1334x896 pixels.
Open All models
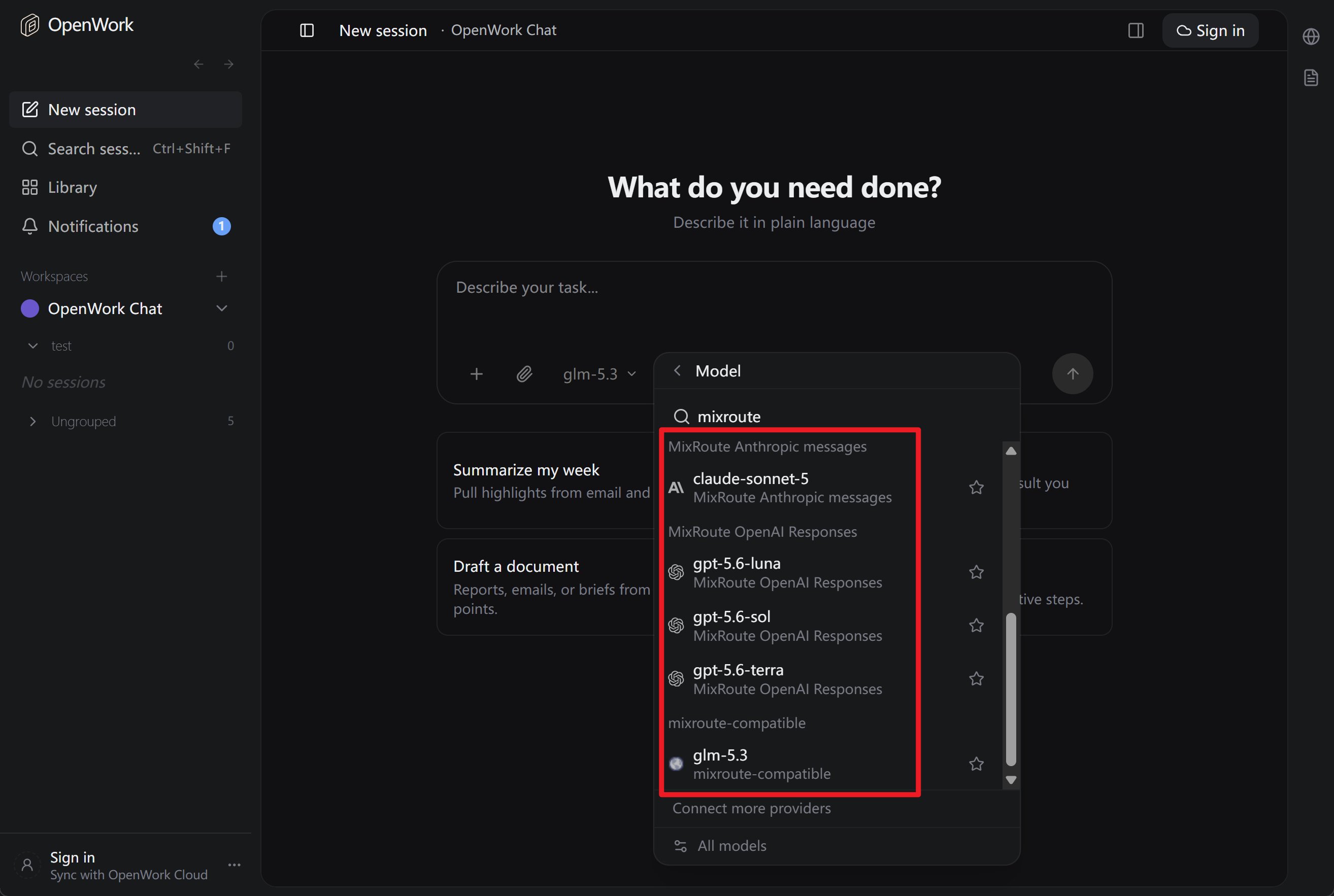[x=837, y=846]
